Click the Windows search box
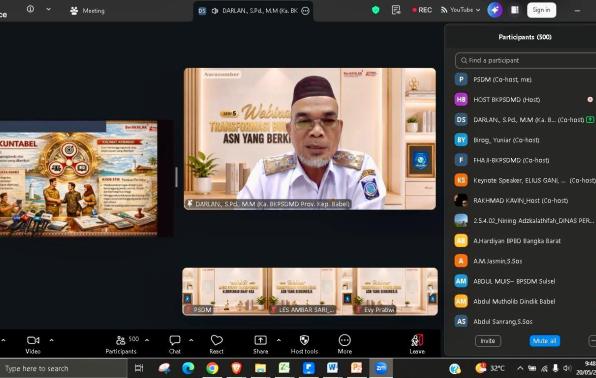 [x=63, y=368]
